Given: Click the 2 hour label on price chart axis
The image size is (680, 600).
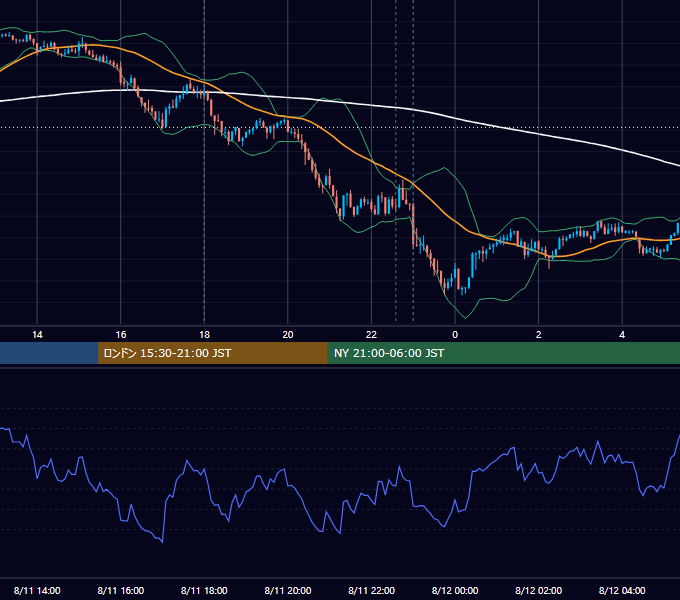Looking at the screenshot, I should [539, 335].
